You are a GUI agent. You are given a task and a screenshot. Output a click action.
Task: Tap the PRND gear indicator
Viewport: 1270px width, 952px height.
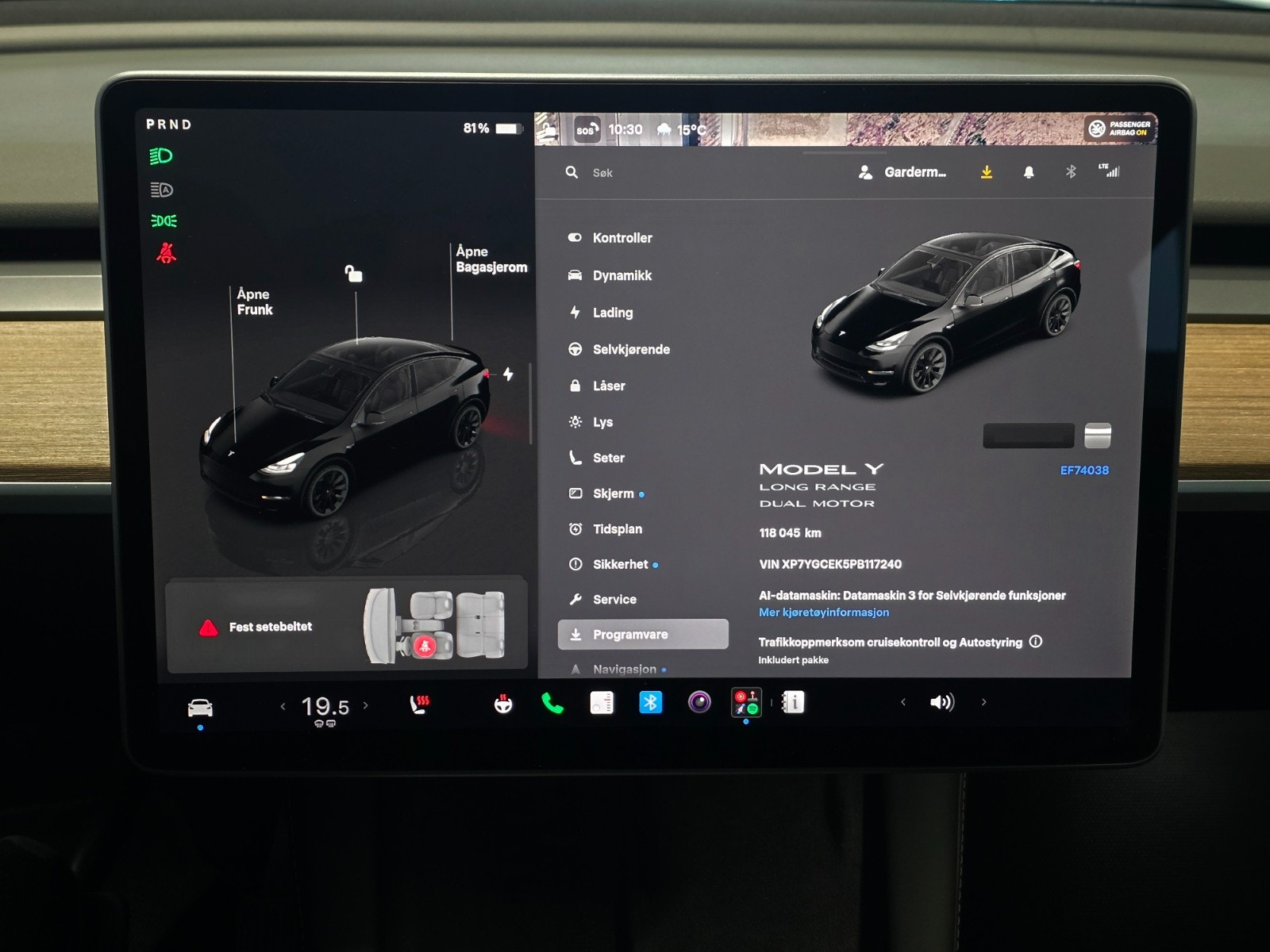[x=169, y=125]
